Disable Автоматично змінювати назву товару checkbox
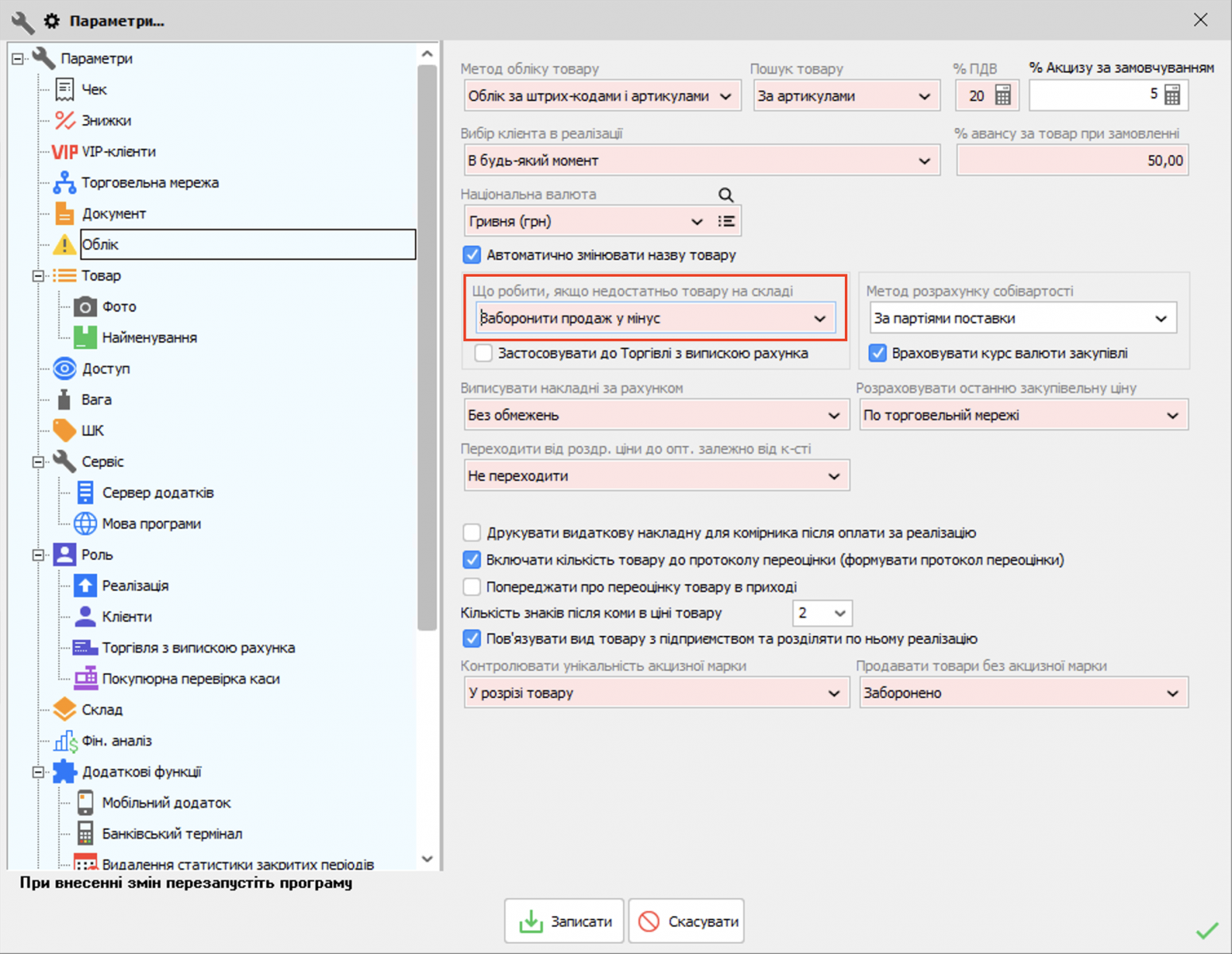 tap(472, 255)
